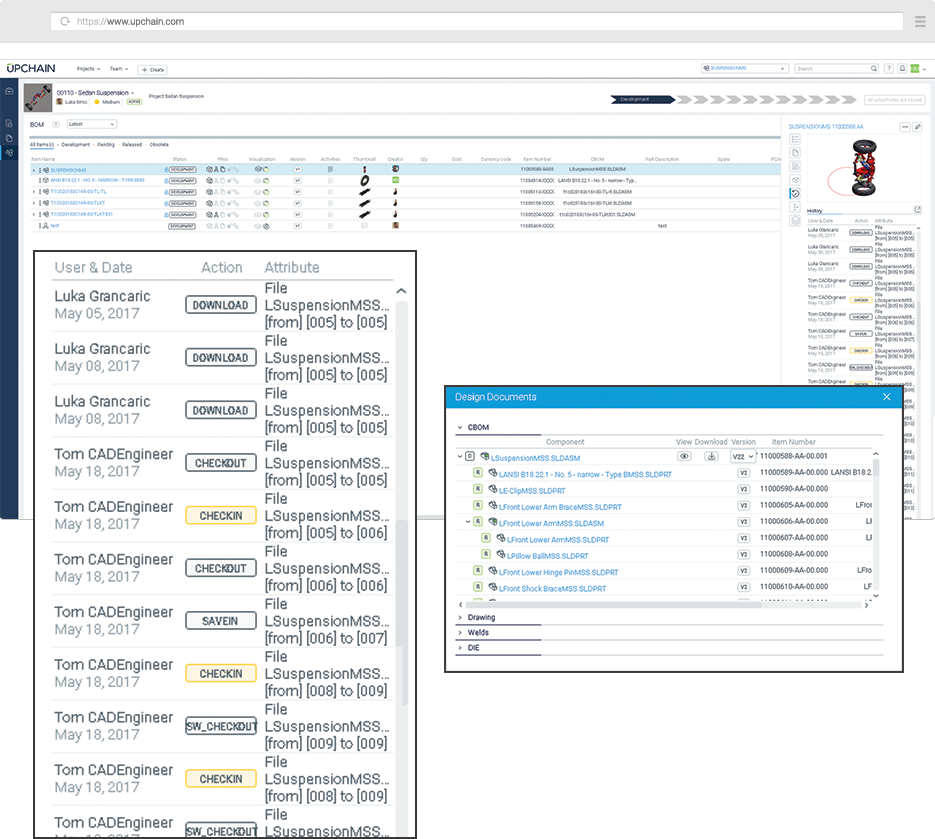Open the History clock icon in side panel
Image resolution: width=935 pixels, height=839 pixels.
[x=795, y=193]
